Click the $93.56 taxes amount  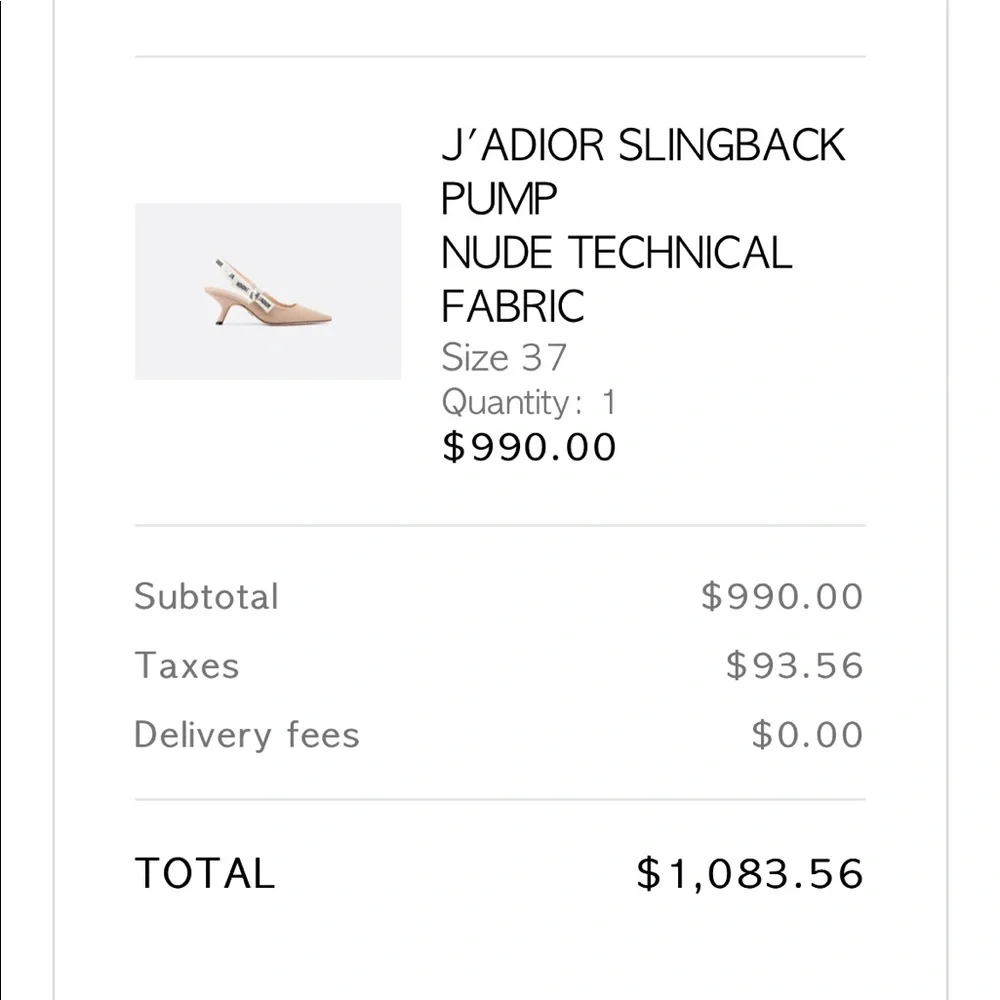(795, 665)
